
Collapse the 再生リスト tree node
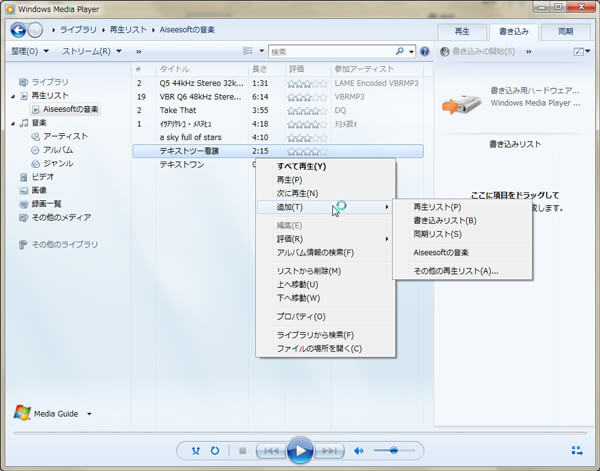(x=13, y=96)
